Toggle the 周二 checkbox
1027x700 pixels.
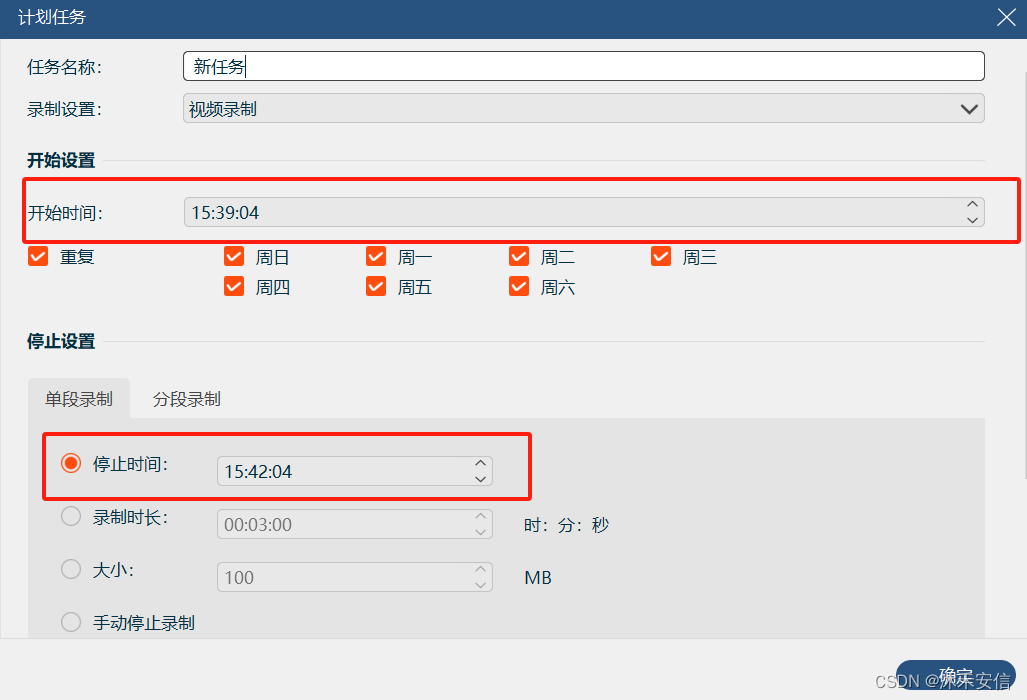pos(519,256)
